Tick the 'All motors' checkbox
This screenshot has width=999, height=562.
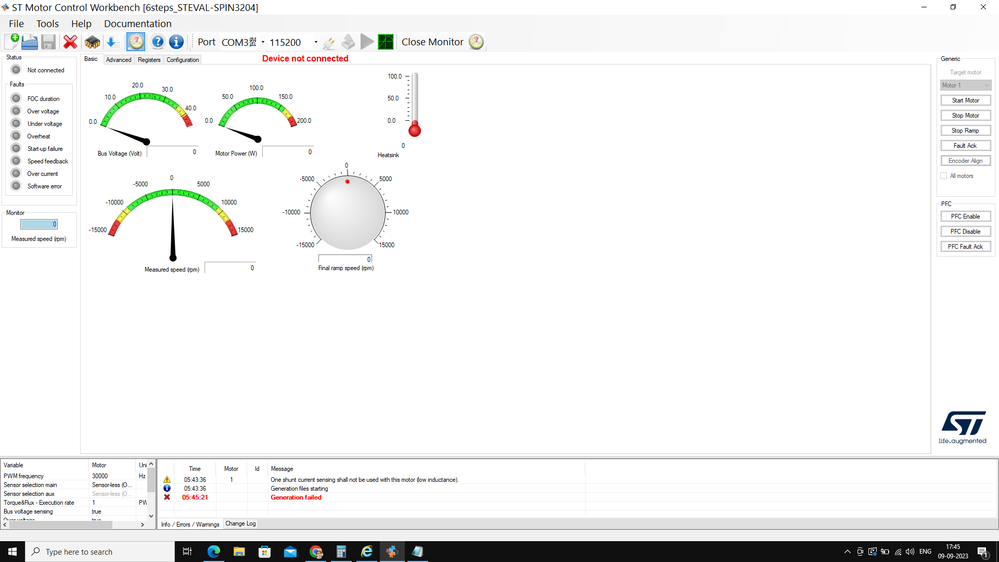(944, 176)
